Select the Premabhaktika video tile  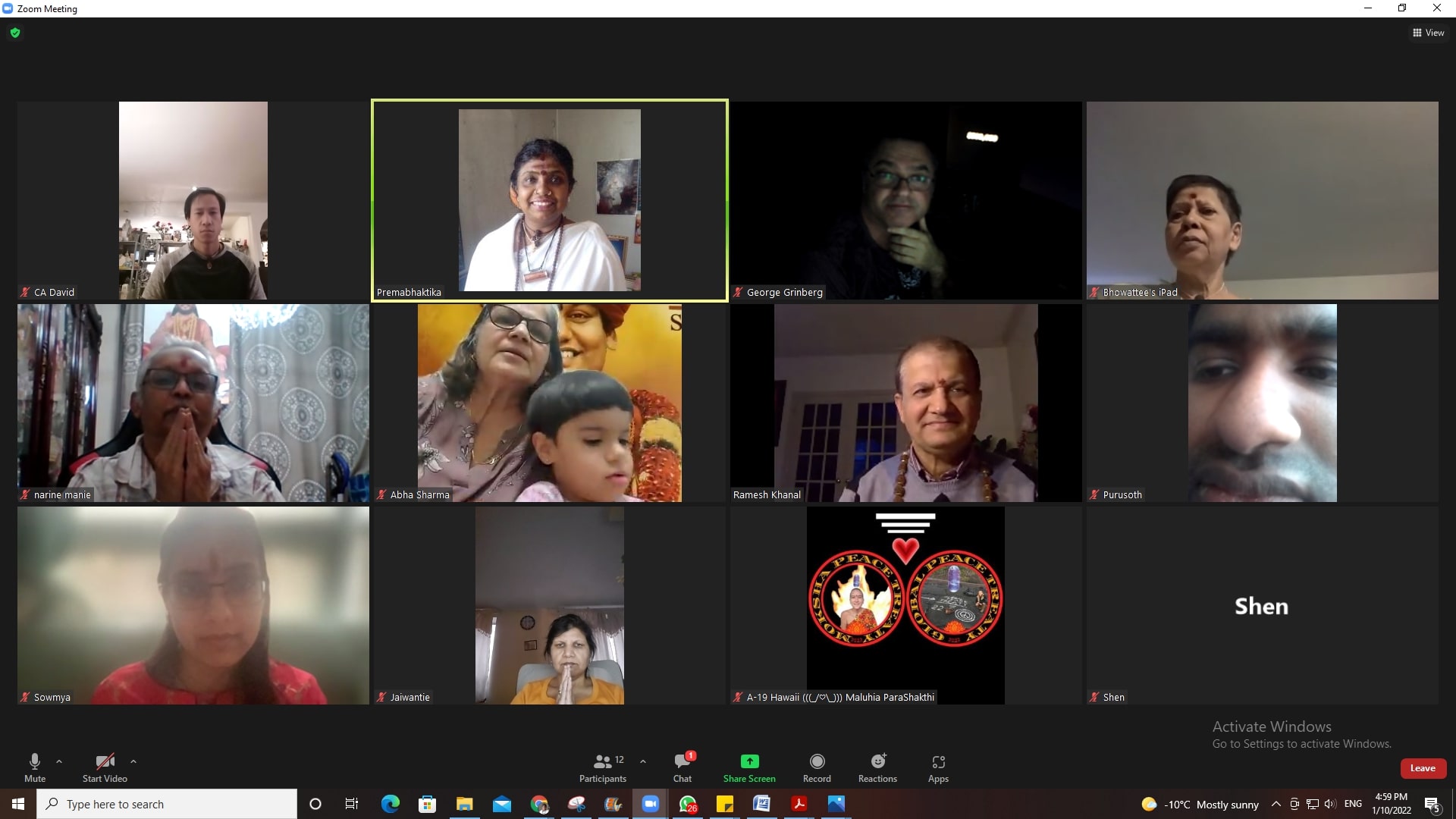click(549, 200)
